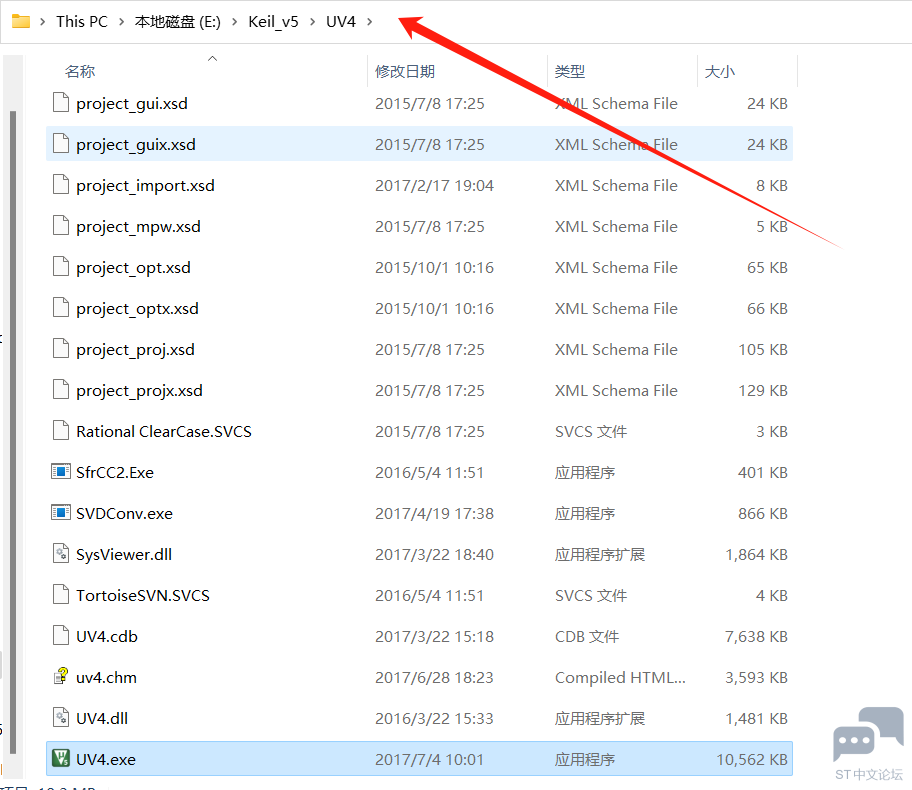Select file name project_optx.xsd
912x790 pixels.
tap(137, 308)
